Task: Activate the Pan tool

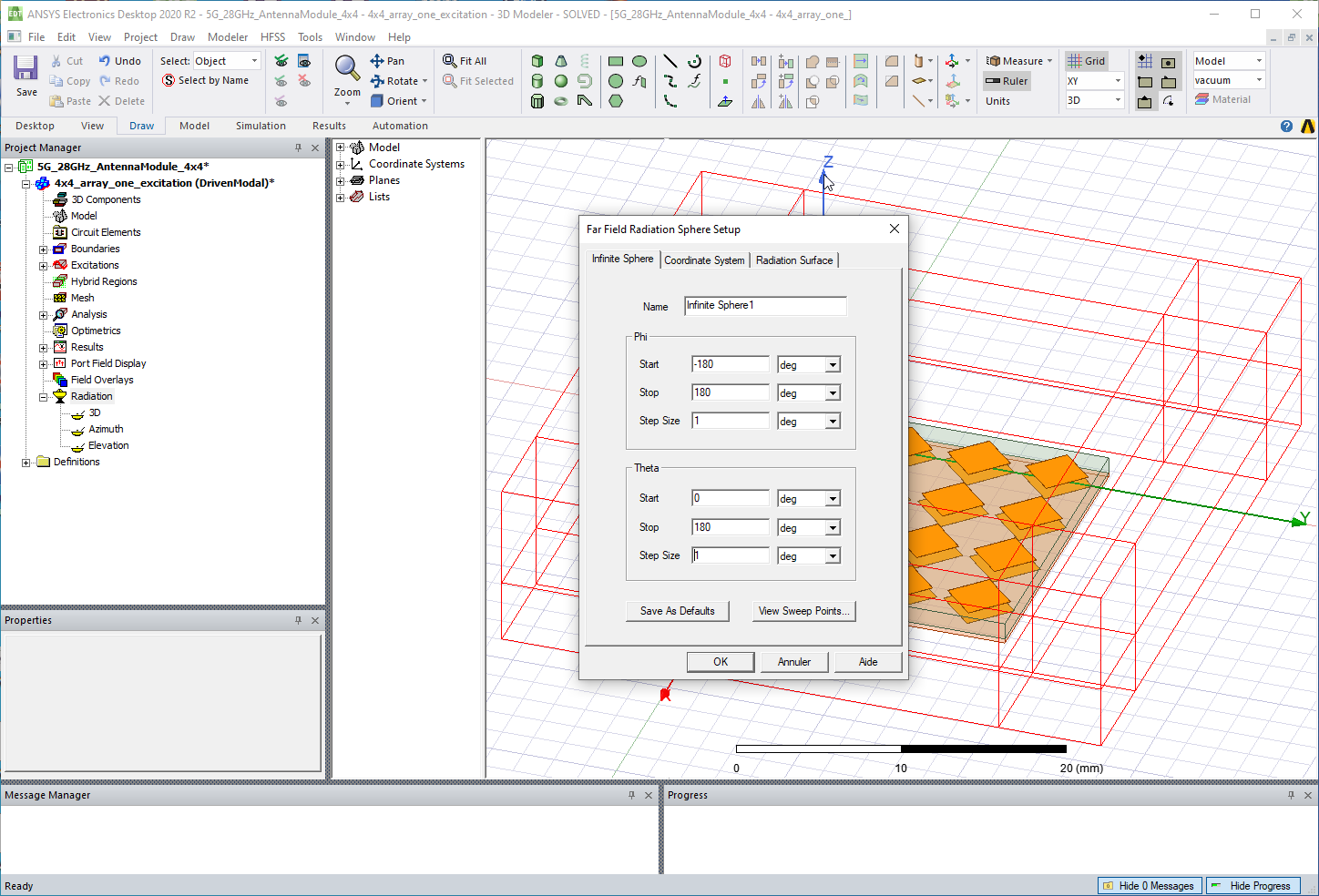Action: (x=387, y=61)
